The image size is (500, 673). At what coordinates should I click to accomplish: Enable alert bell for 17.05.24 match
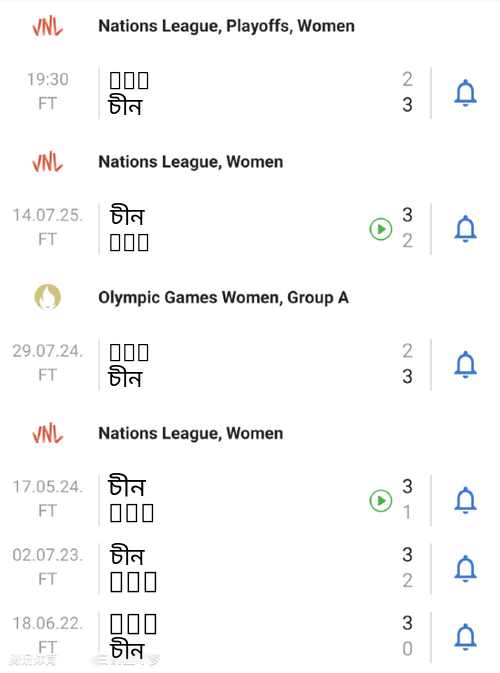(465, 500)
